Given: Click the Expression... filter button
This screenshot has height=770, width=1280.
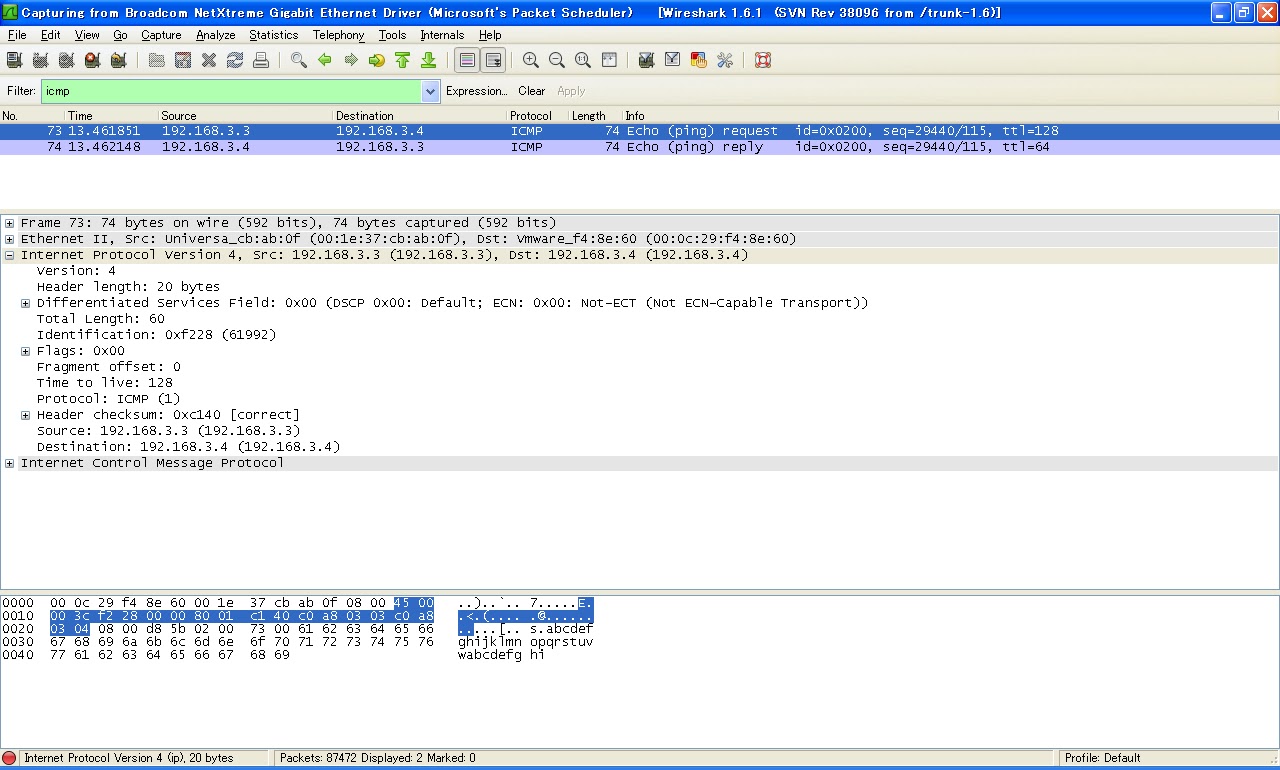Looking at the screenshot, I should (x=477, y=91).
